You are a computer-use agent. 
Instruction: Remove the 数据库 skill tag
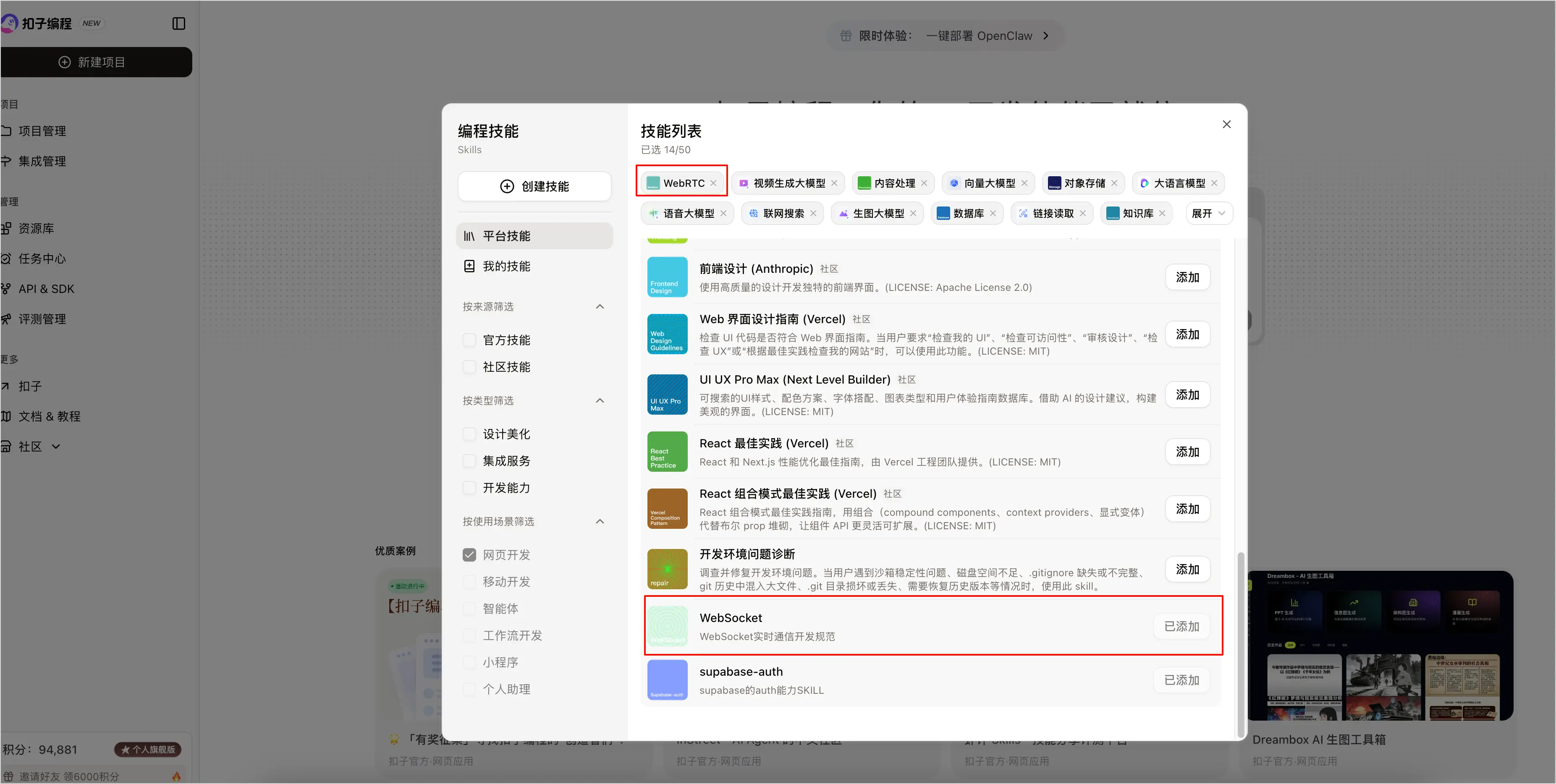993,213
